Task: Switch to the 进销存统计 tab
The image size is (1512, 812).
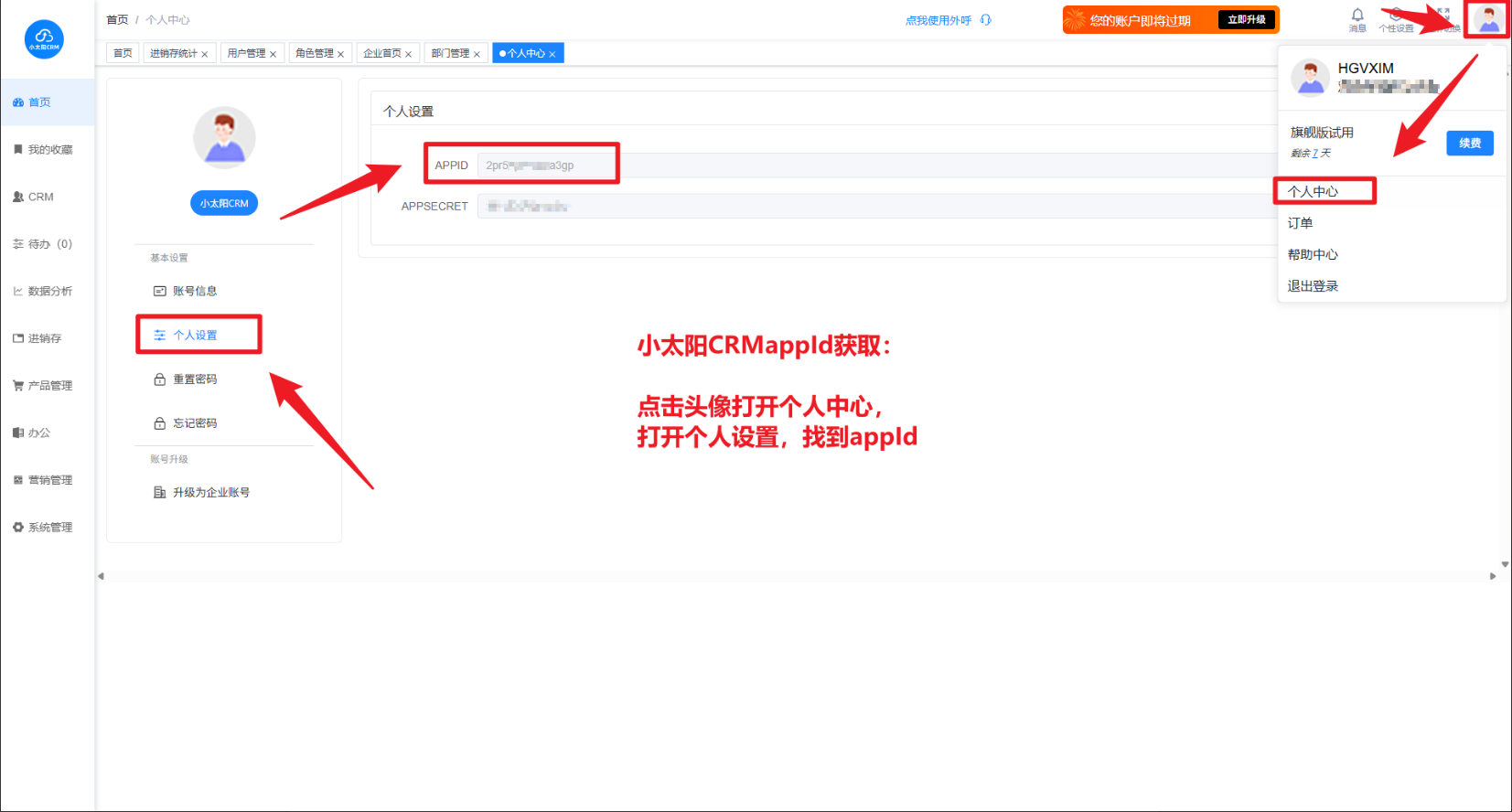Action: (174, 53)
